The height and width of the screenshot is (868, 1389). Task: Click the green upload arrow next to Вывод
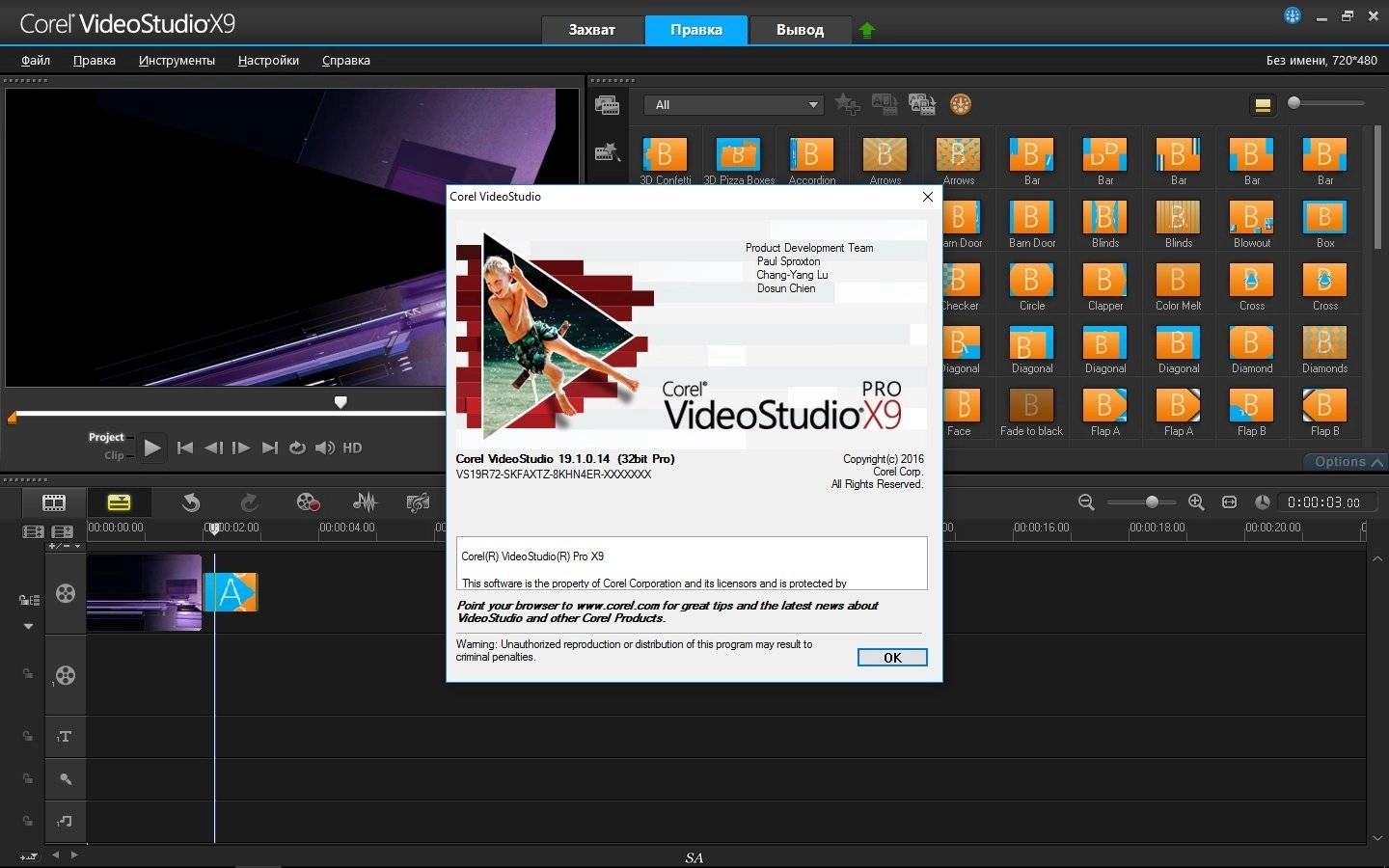[x=866, y=30]
